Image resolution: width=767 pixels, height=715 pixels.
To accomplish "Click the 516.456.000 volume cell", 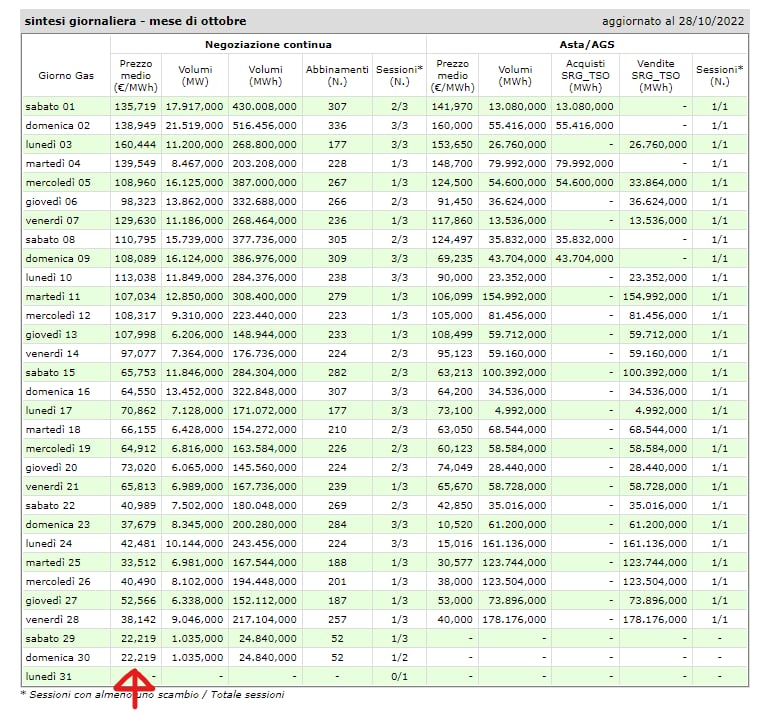I will [x=264, y=126].
